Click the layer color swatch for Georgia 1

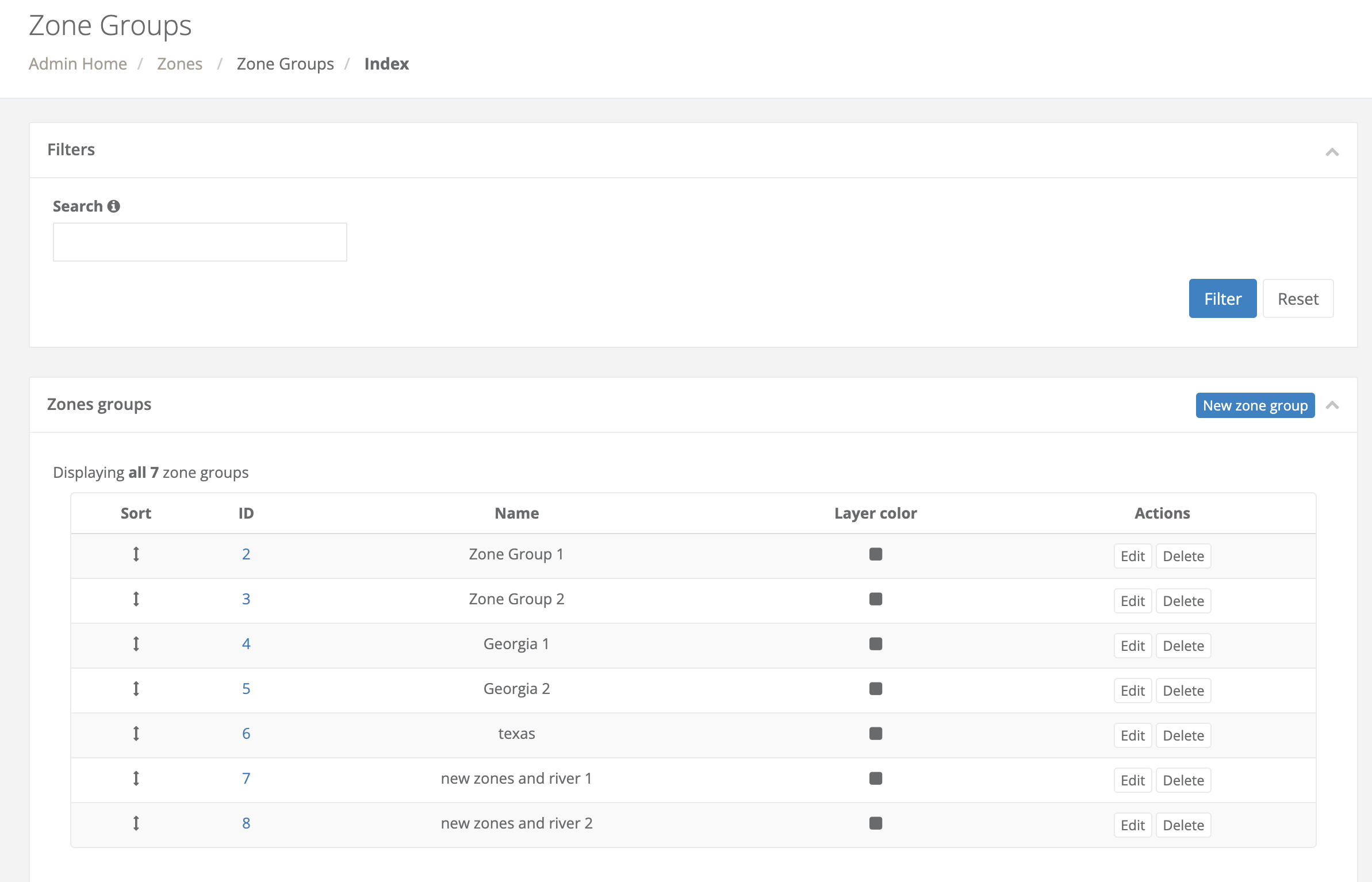click(875, 644)
